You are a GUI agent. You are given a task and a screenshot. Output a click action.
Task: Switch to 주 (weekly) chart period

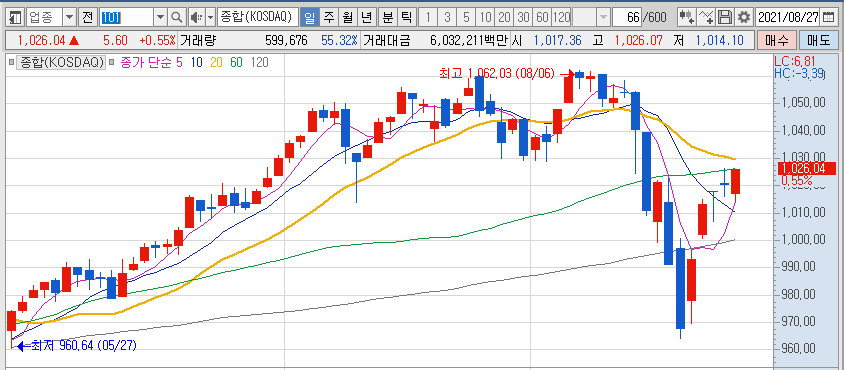(328, 18)
